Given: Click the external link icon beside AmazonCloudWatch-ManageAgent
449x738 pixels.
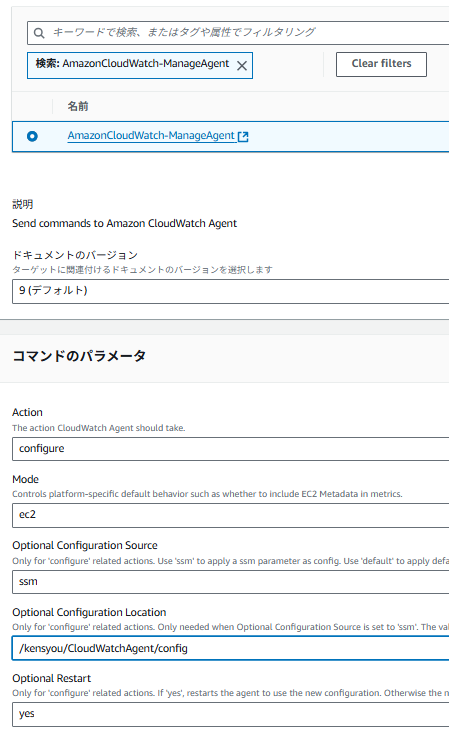Looking at the screenshot, I should pos(243,136).
